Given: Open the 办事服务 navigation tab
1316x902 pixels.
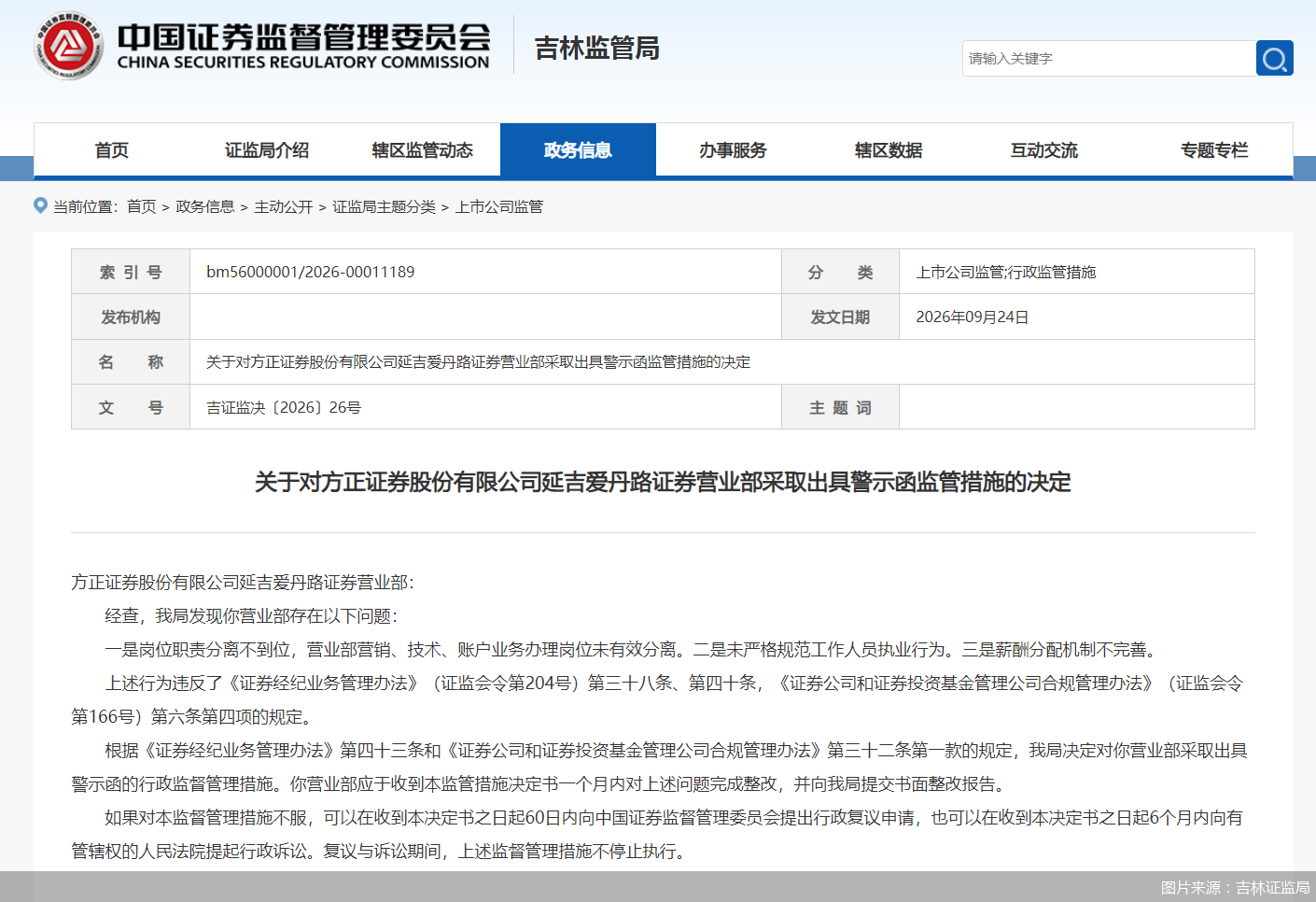Looking at the screenshot, I should 734,150.
